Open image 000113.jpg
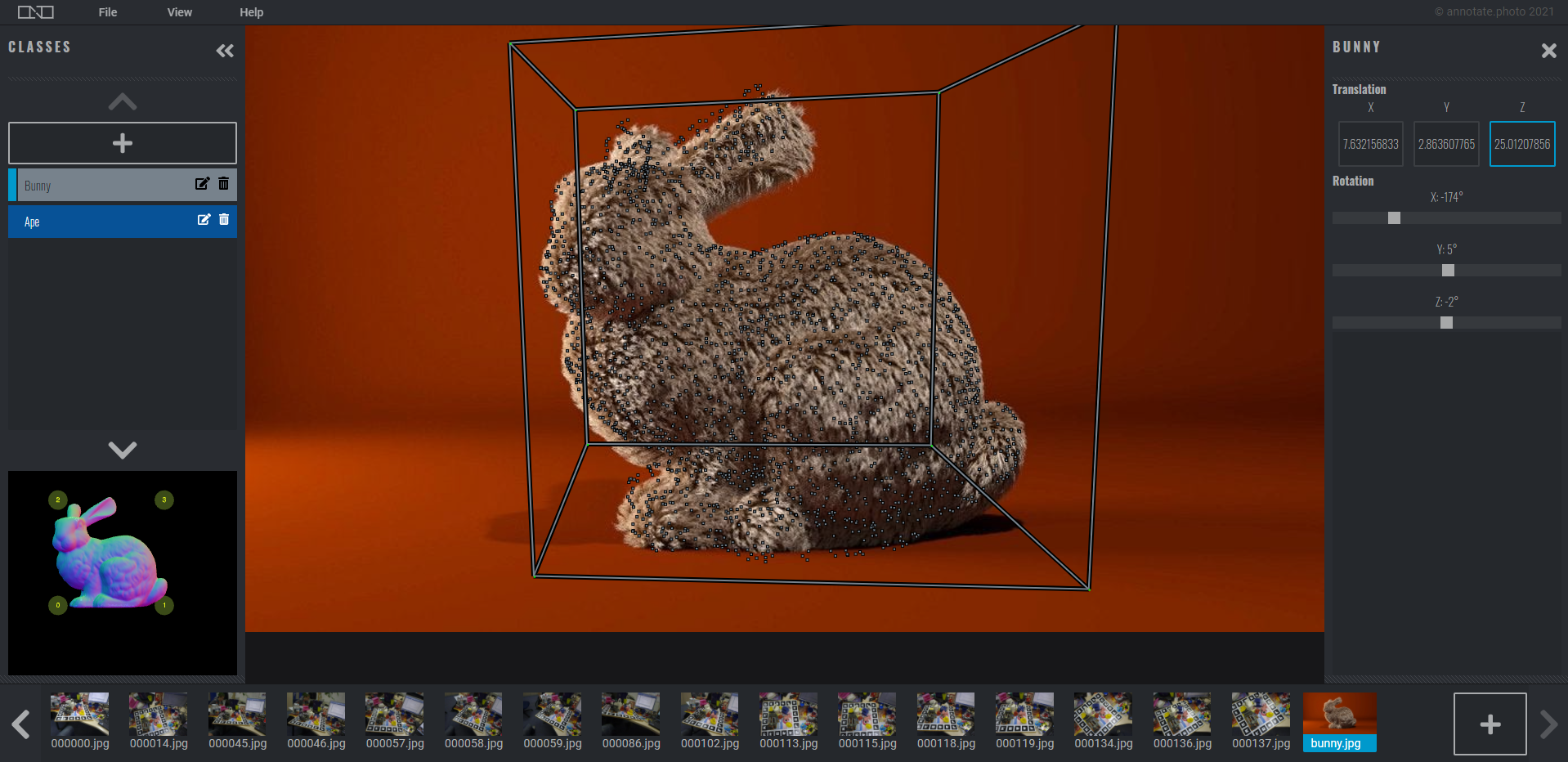Image resolution: width=1568 pixels, height=762 pixels. (x=789, y=722)
